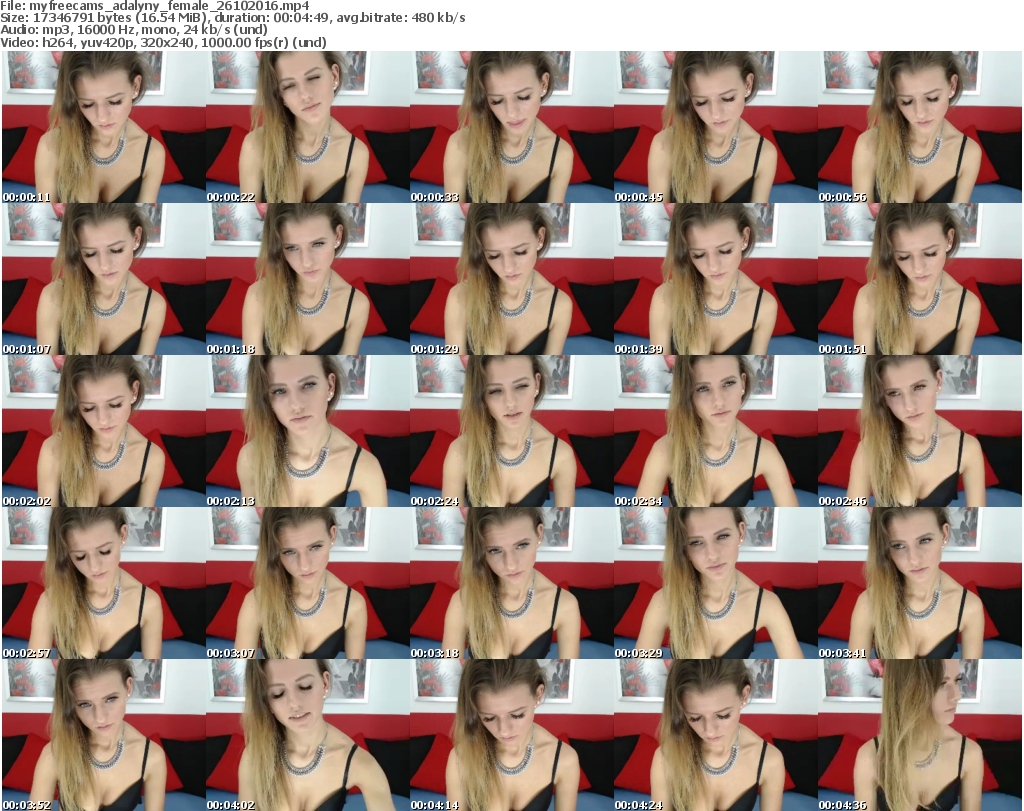View the thumbnail at 00:03:52
The height and width of the screenshot is (811, 1024).
pos(104,735)
